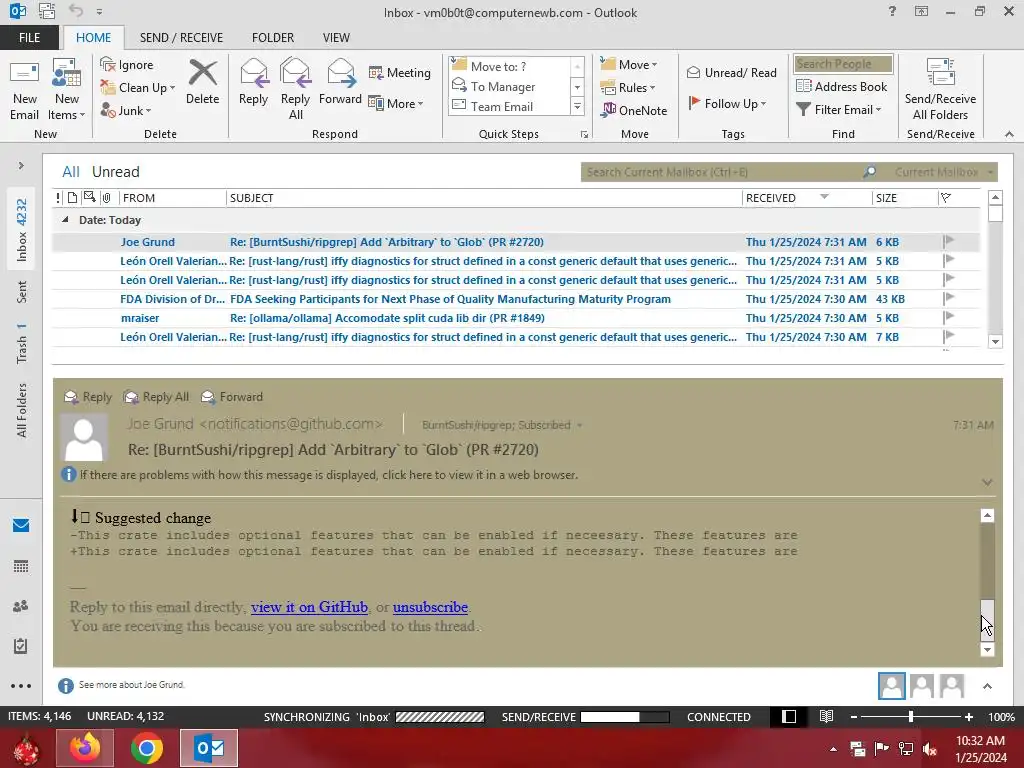This screenshot has width=1024, height=768.
Task: Adjust the zoom slider
Action: tap(910, 716)
